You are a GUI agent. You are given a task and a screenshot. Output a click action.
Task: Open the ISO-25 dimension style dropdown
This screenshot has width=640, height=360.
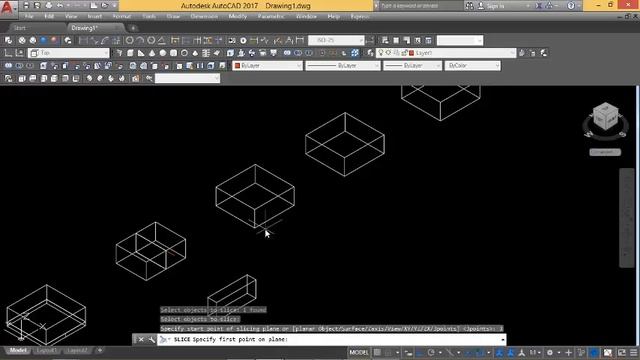point(336,40)
